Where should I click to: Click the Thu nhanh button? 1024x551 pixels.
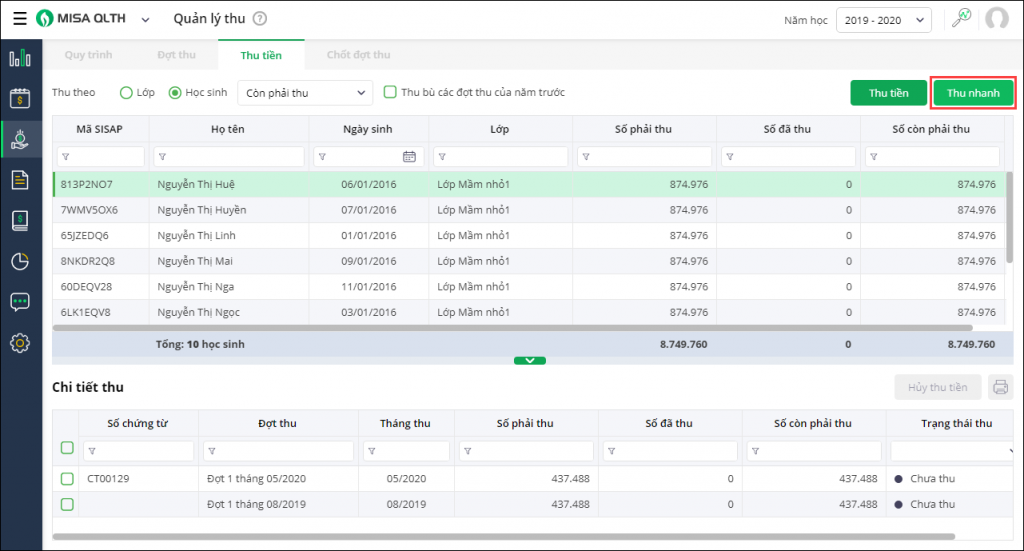(x=974, y=93)
